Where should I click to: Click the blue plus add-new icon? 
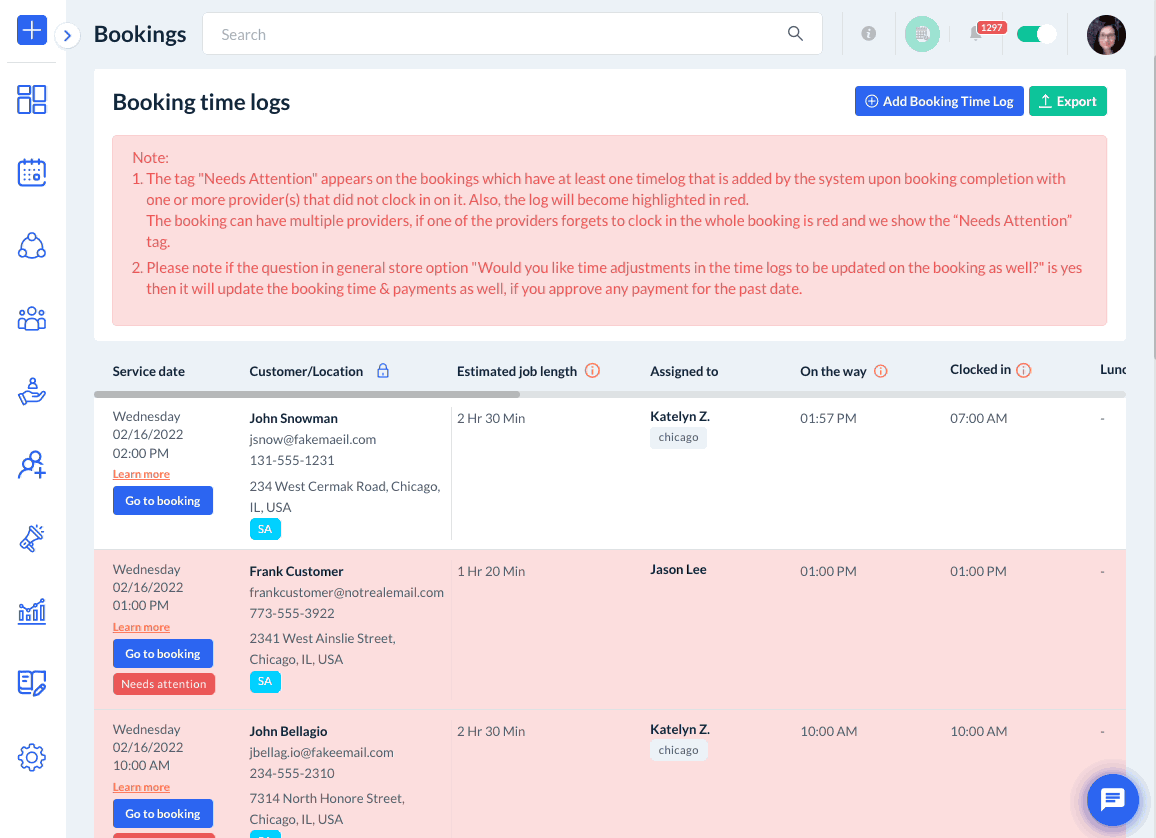32,30
